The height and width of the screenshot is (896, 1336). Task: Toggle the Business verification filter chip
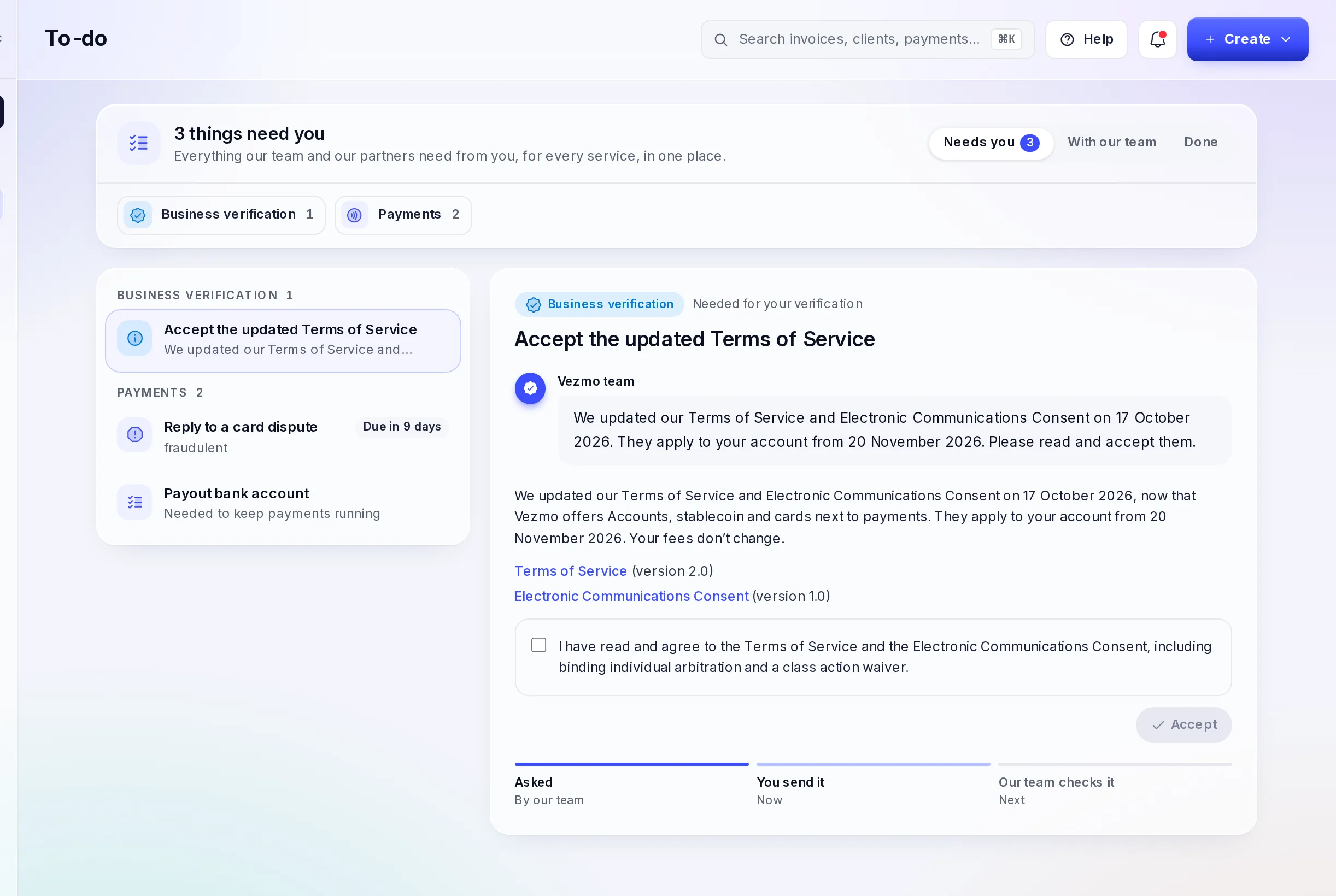coord(221,215)
